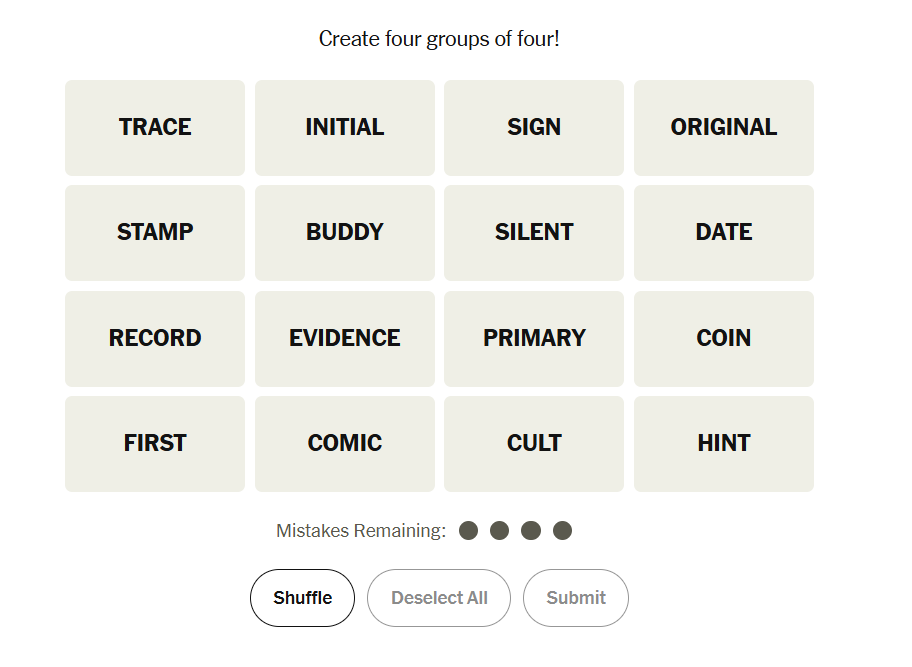
Task: Click the Submit button
Action: click(576, 598)
